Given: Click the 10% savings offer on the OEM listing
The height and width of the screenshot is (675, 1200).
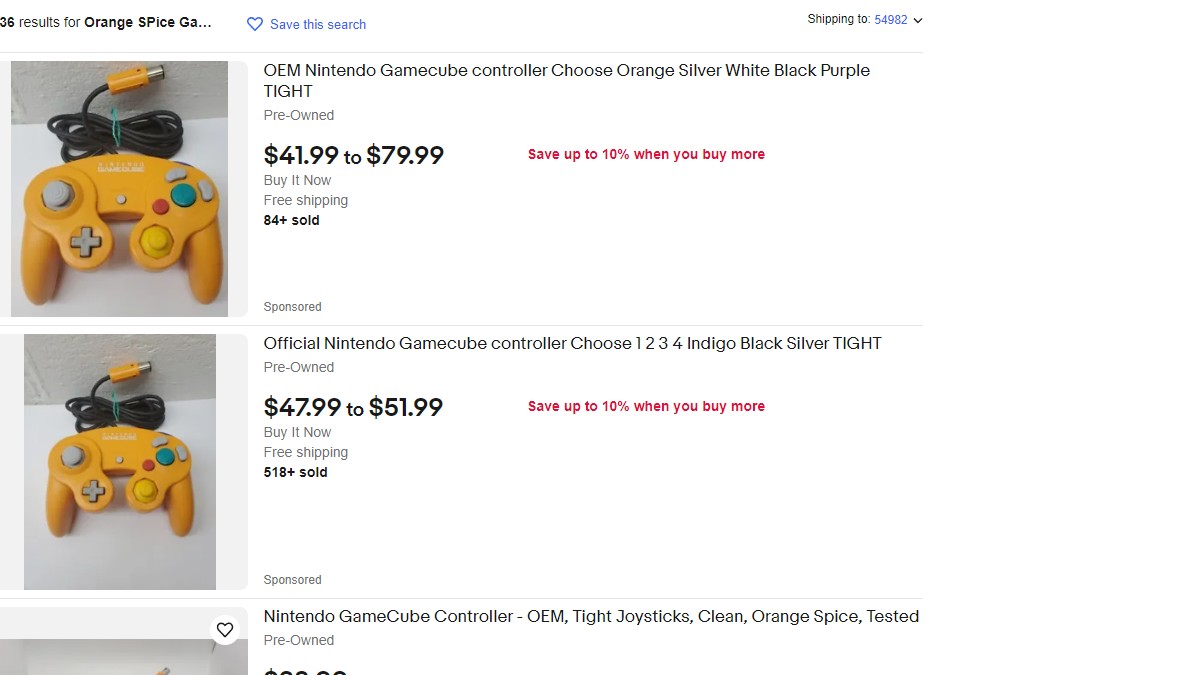Looking at the screenshot, I should tap(646, 154).
